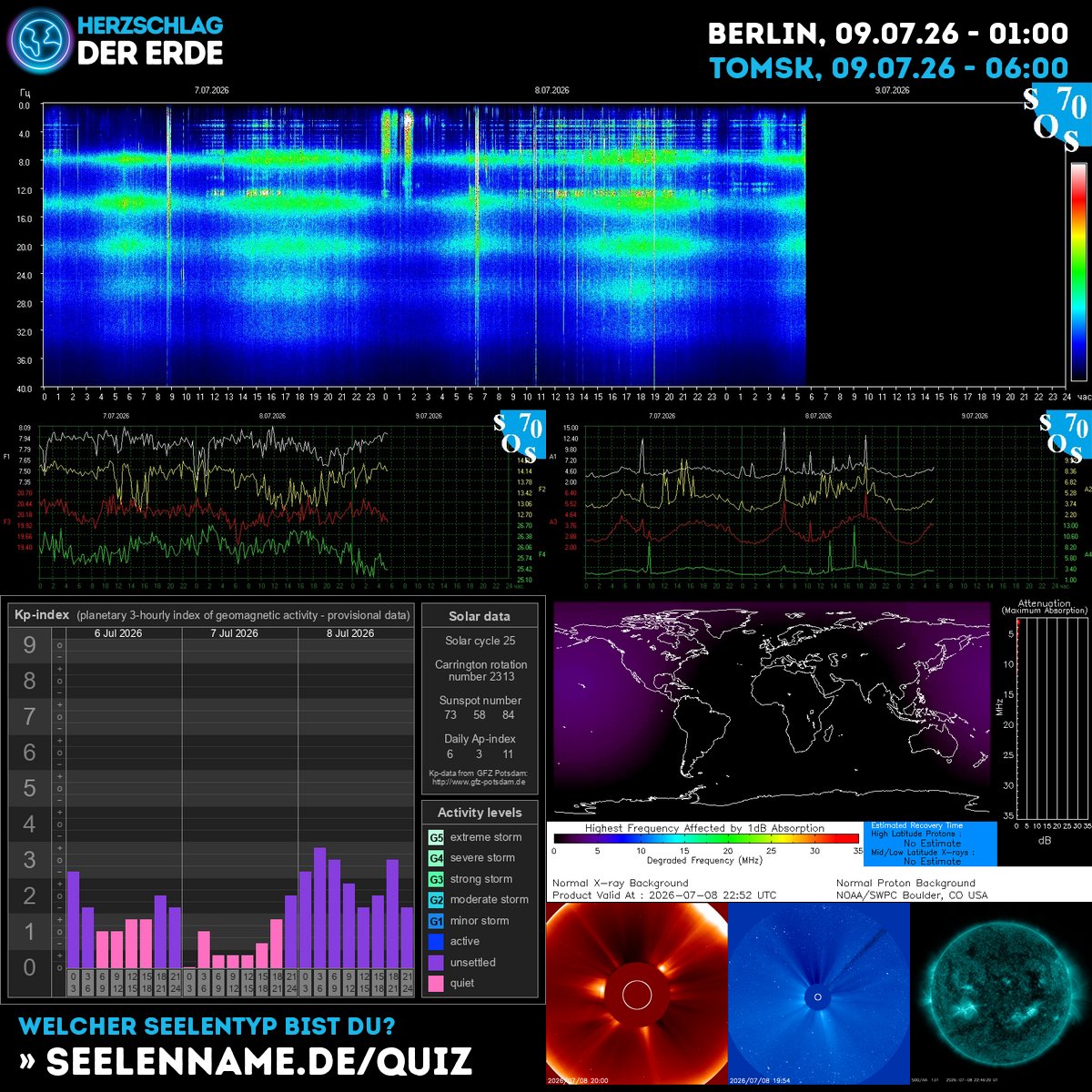Open the blue LASCO coronagraph image

[819, 994]
